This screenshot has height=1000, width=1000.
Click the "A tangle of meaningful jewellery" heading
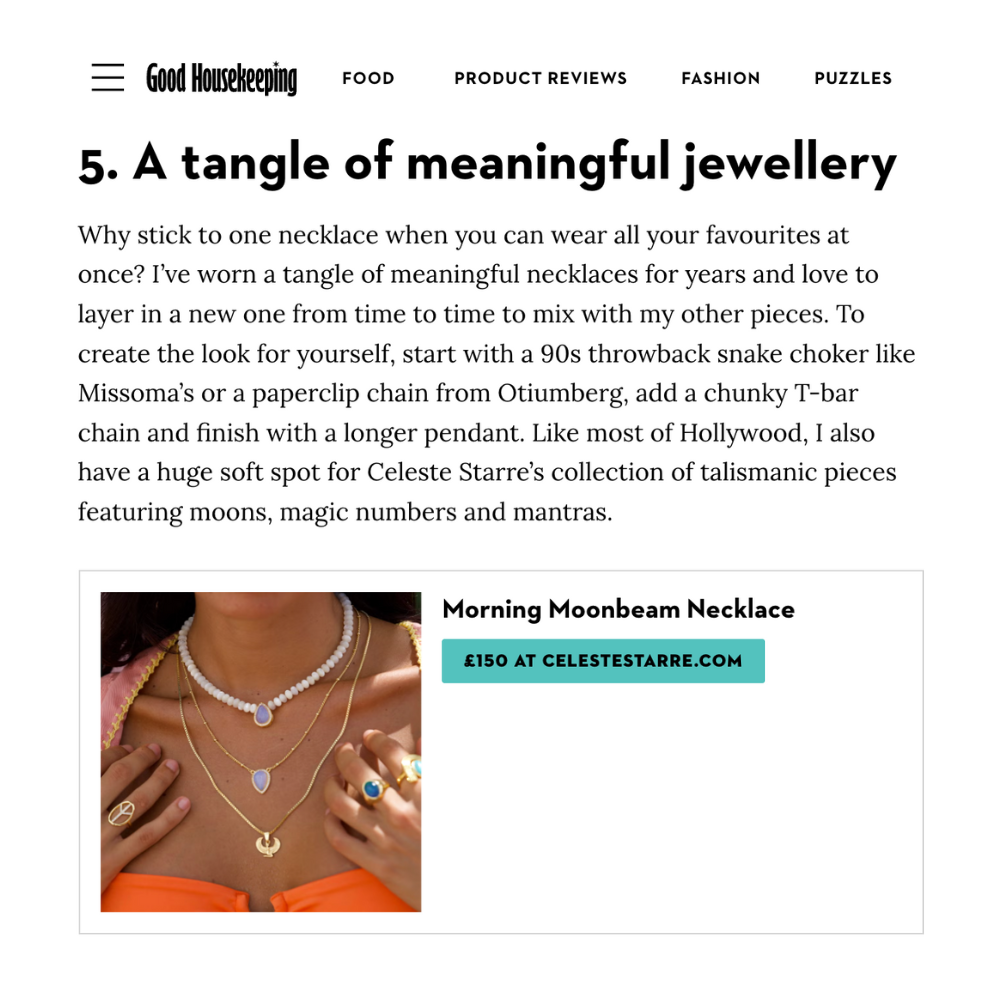487,165
